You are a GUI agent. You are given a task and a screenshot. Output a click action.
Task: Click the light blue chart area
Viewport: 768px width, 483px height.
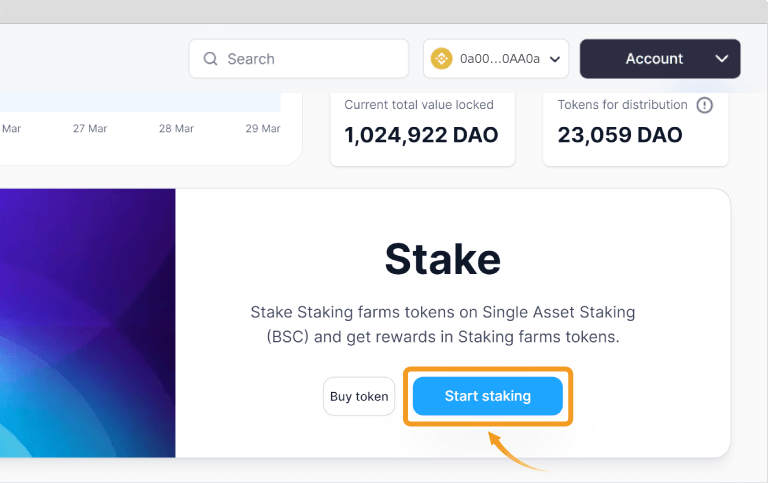140,102
